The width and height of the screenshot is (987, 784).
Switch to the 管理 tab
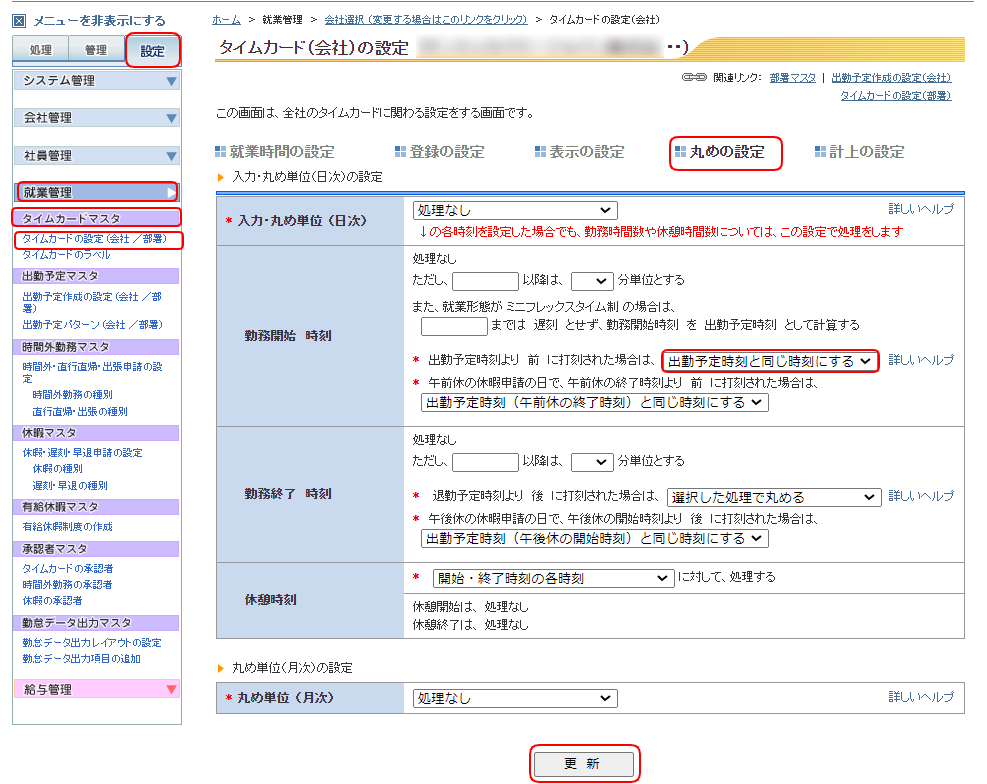coord(96,48)
